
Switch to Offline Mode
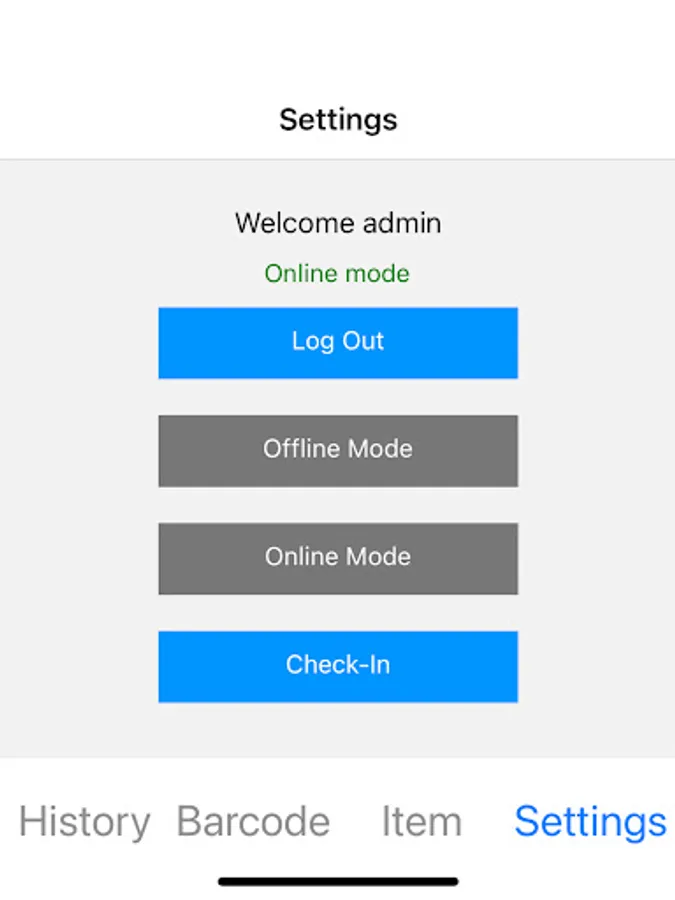click(x=338, y=450)
